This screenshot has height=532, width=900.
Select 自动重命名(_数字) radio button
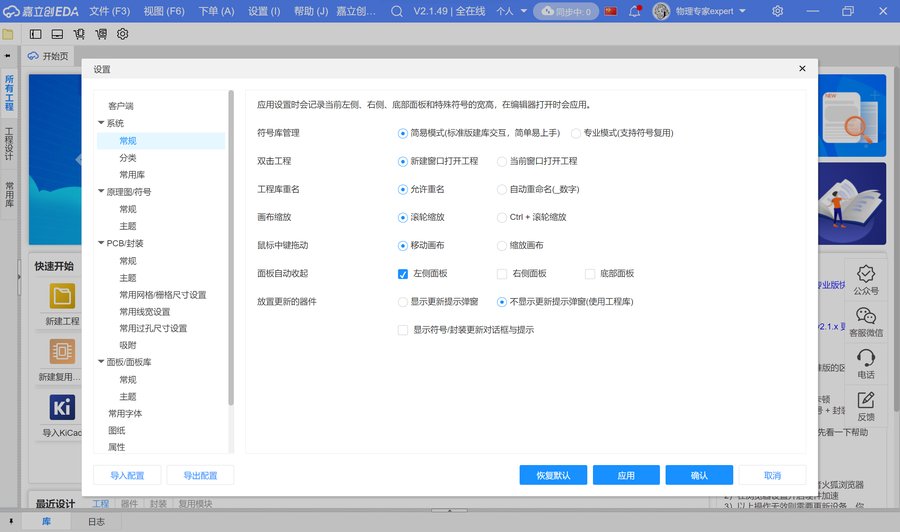502,189
